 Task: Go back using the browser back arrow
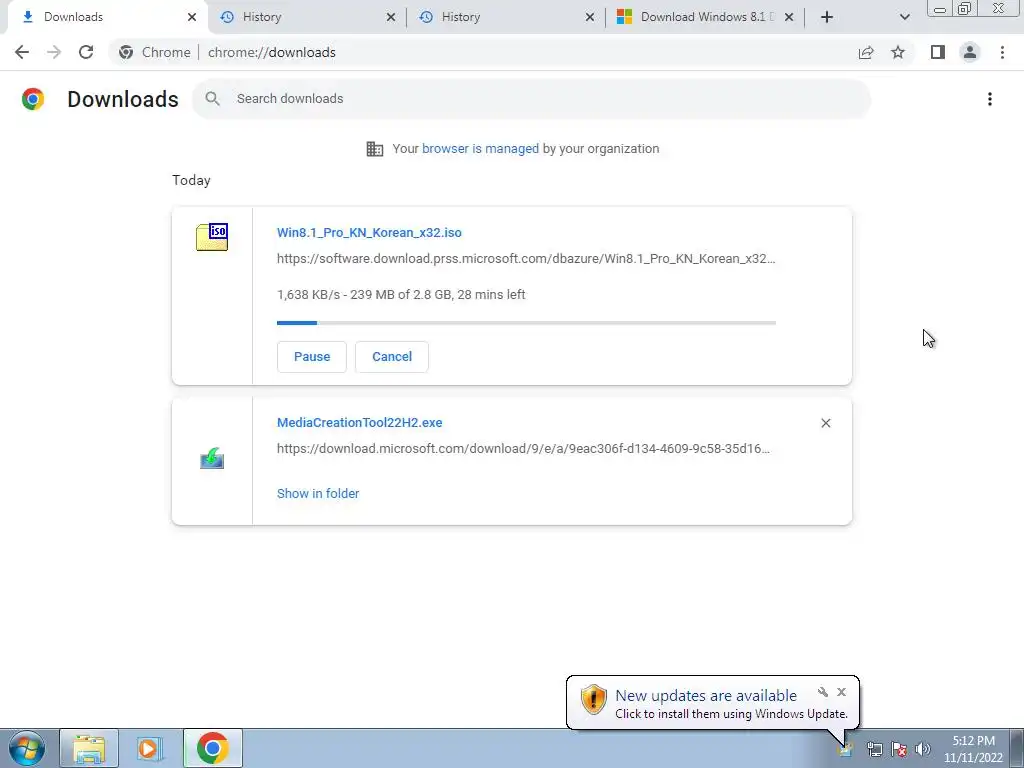(22, 52)
